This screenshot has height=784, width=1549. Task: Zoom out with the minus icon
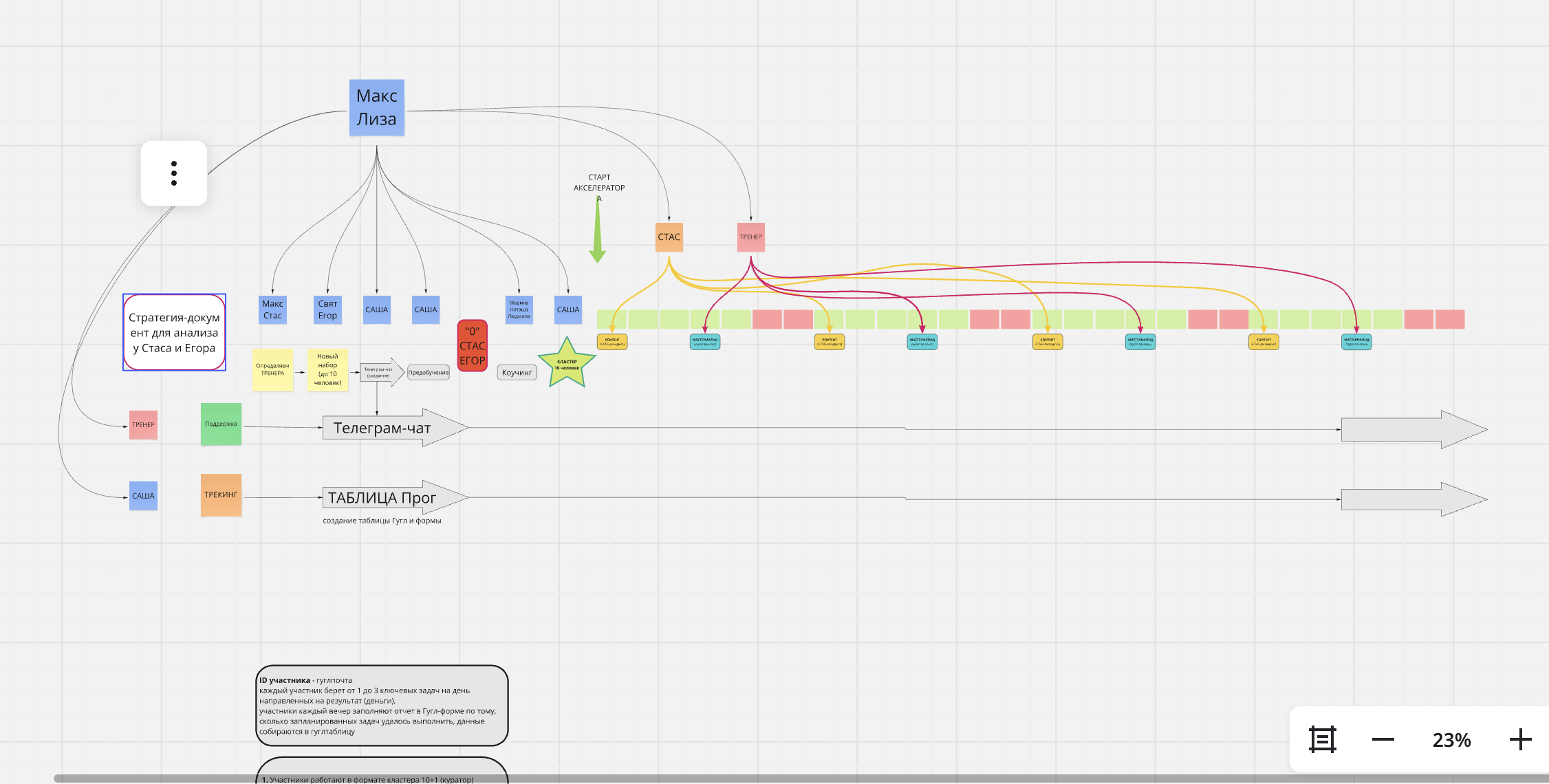point(1383,740)
